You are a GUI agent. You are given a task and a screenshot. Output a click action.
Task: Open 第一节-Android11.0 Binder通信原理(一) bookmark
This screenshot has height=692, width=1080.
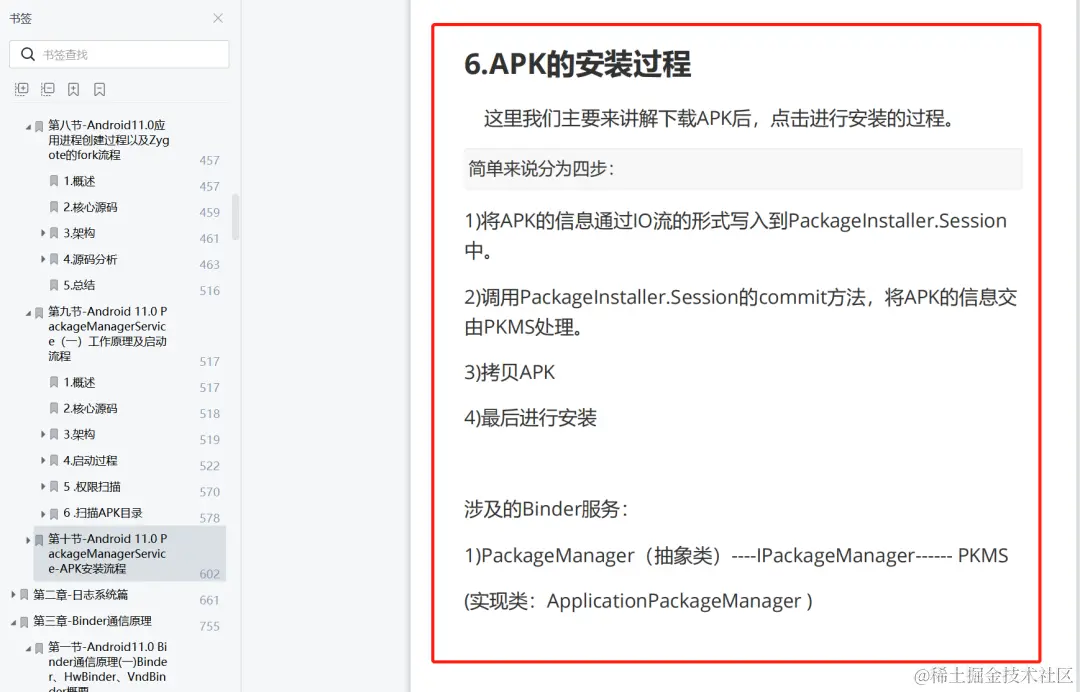click(x=107, y=666)
